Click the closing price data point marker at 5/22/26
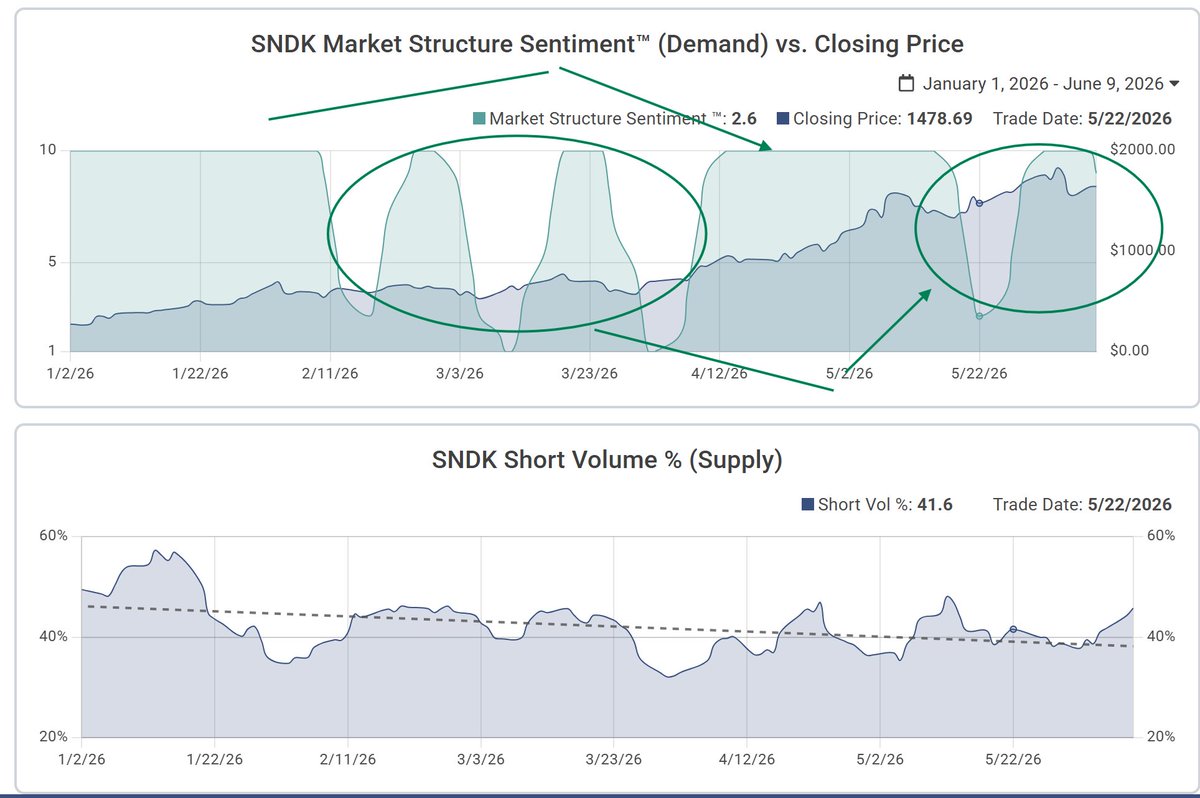Image resolution: width=1200 pixels, height=798 pixels. (x=979, y=203)
